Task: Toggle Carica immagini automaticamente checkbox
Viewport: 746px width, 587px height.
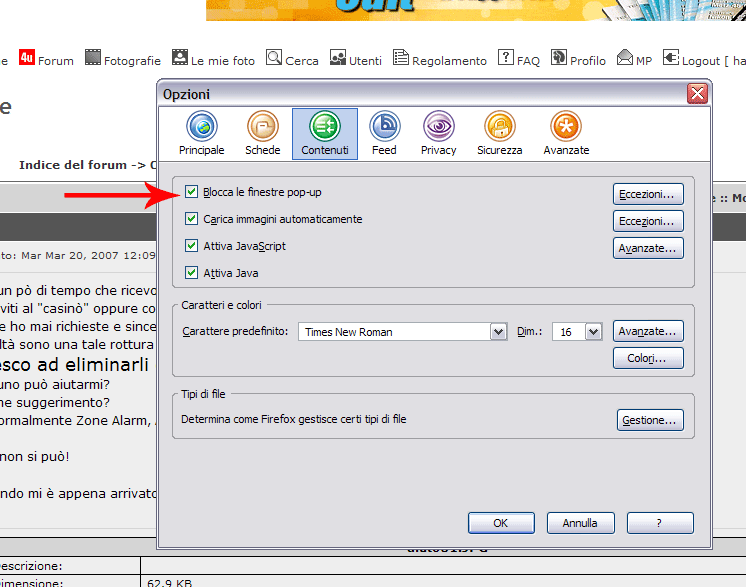Action: (x=191, y=219)
